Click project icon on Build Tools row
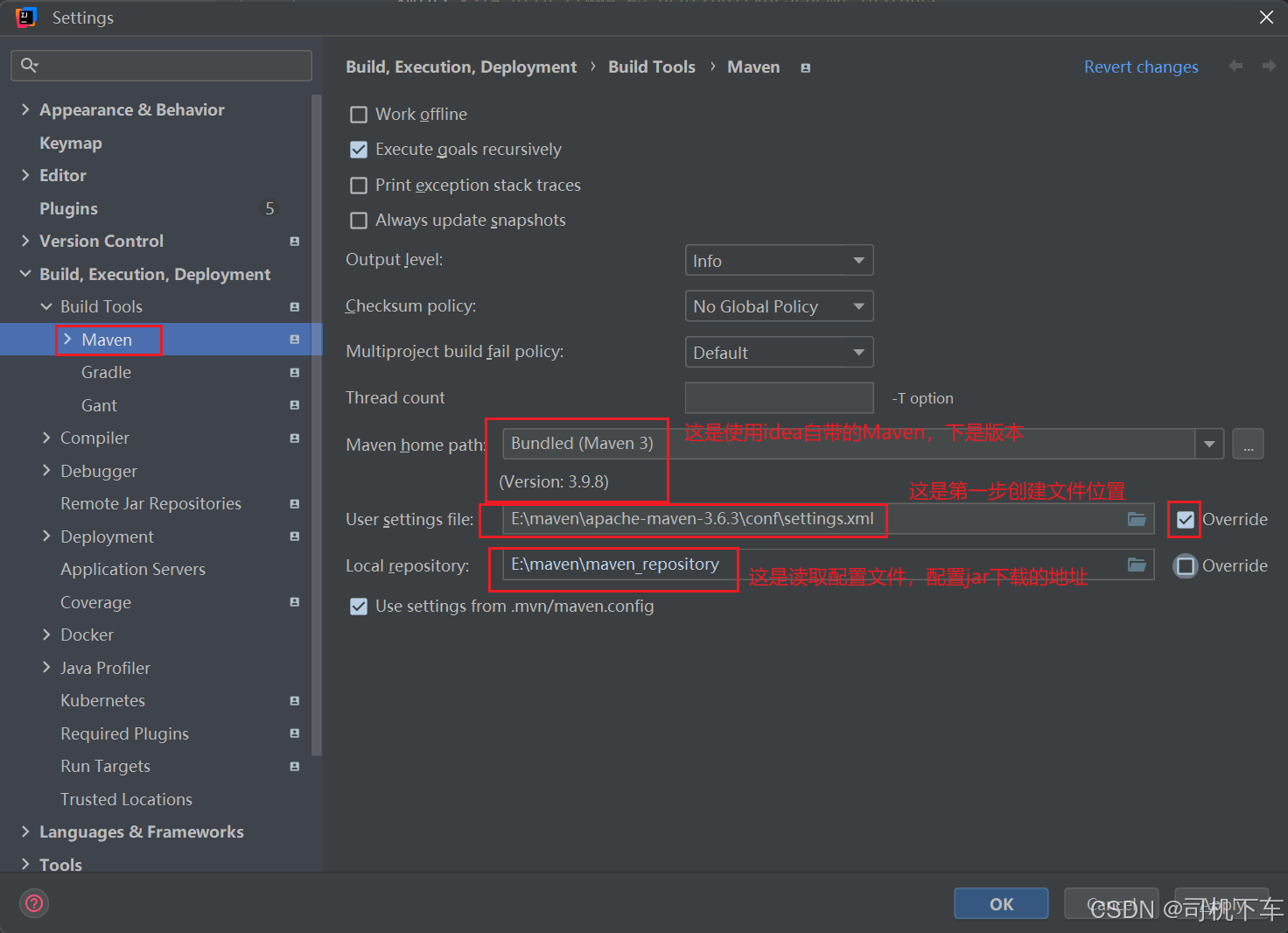The width and height of the screenshot is (1288, 933). (x=295, y=306)
